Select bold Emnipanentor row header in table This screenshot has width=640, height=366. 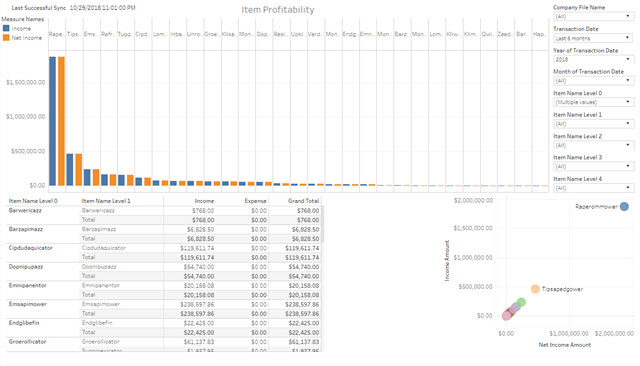pos(27,285)
